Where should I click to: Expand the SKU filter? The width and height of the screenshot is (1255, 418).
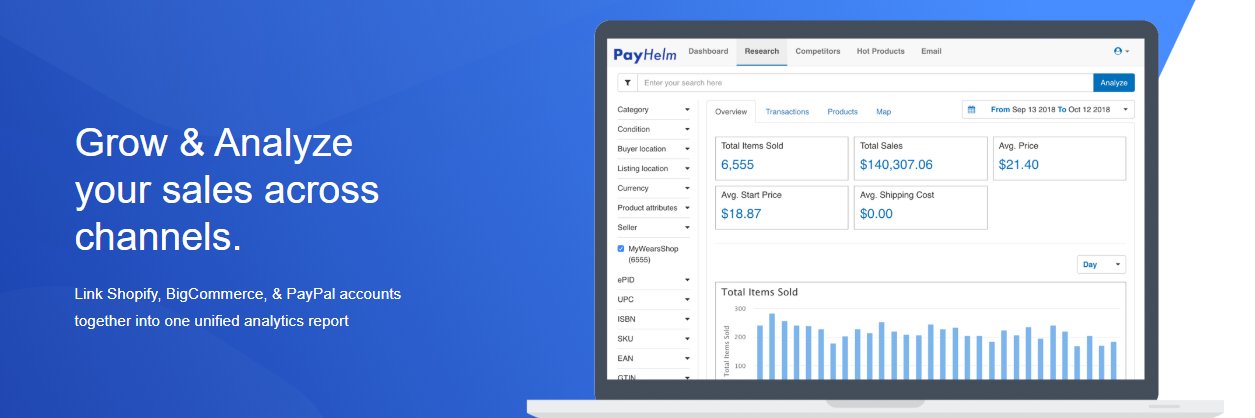[654, 339]
